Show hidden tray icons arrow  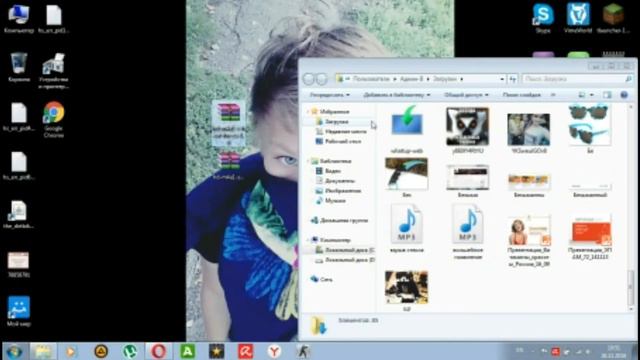[x=532, y=351]
